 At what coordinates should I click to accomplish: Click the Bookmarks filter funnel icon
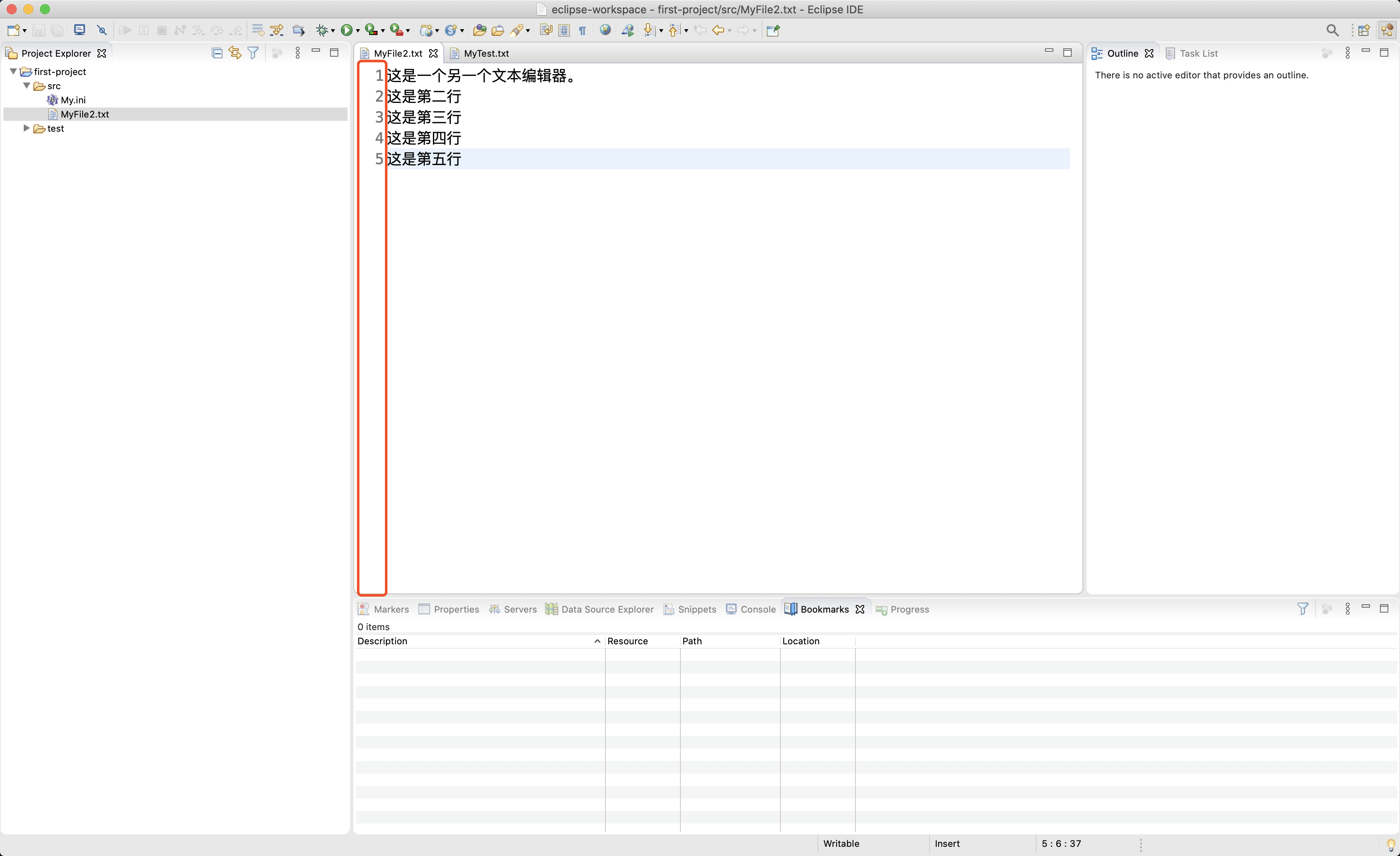point(1302,609)
